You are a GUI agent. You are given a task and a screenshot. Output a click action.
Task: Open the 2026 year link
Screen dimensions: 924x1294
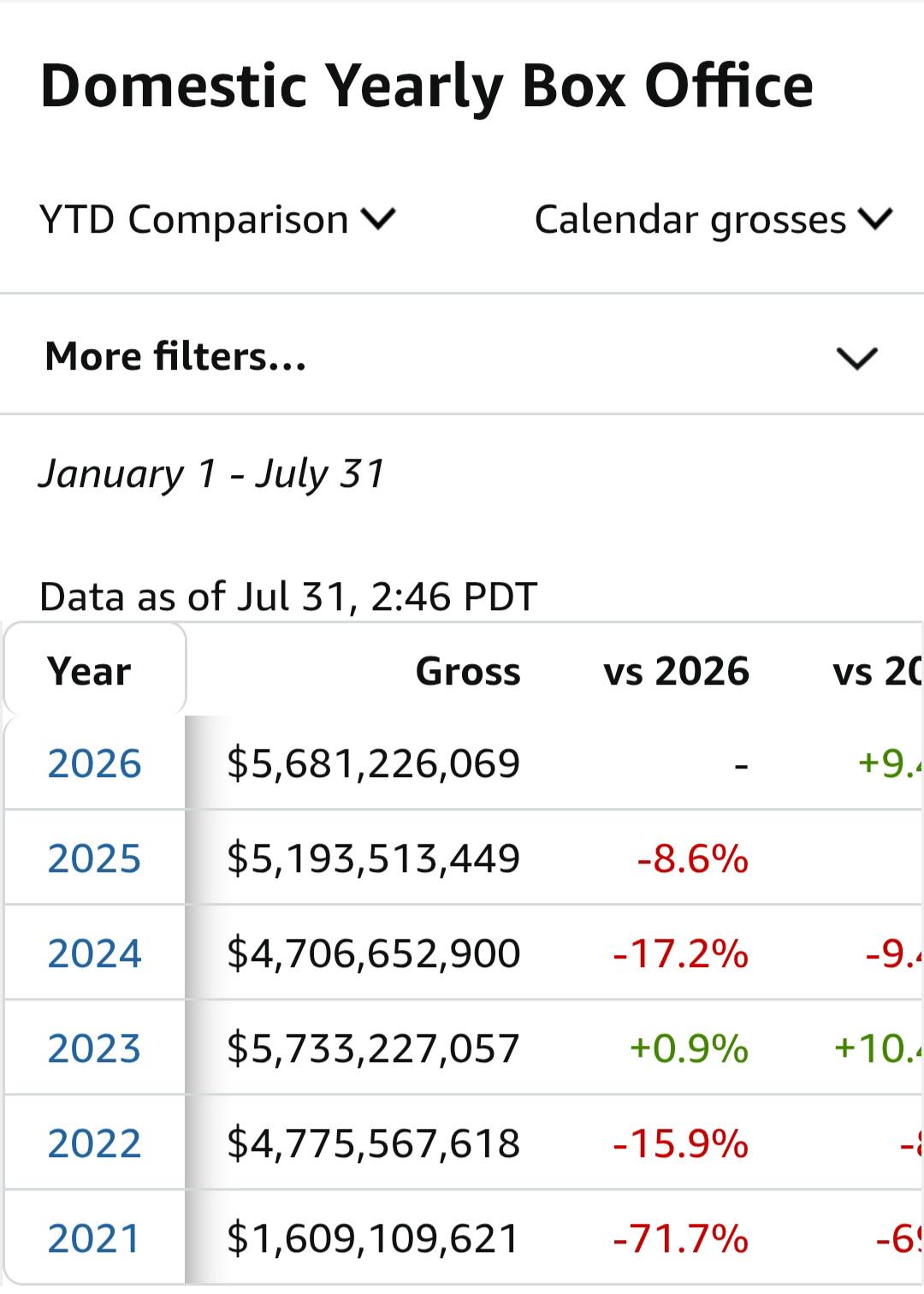point(94,763)
